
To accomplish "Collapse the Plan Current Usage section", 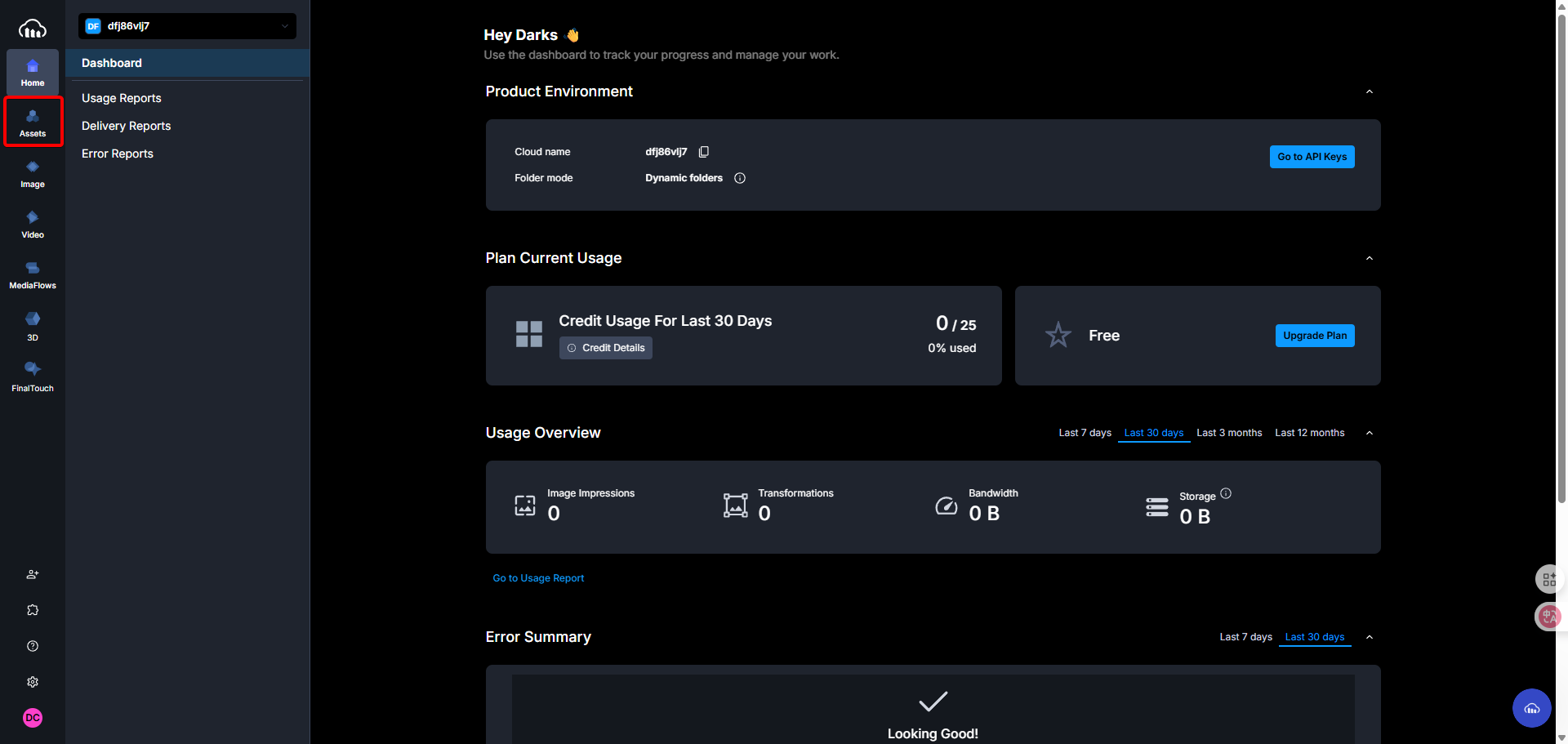I will (x=1370, y=258).
